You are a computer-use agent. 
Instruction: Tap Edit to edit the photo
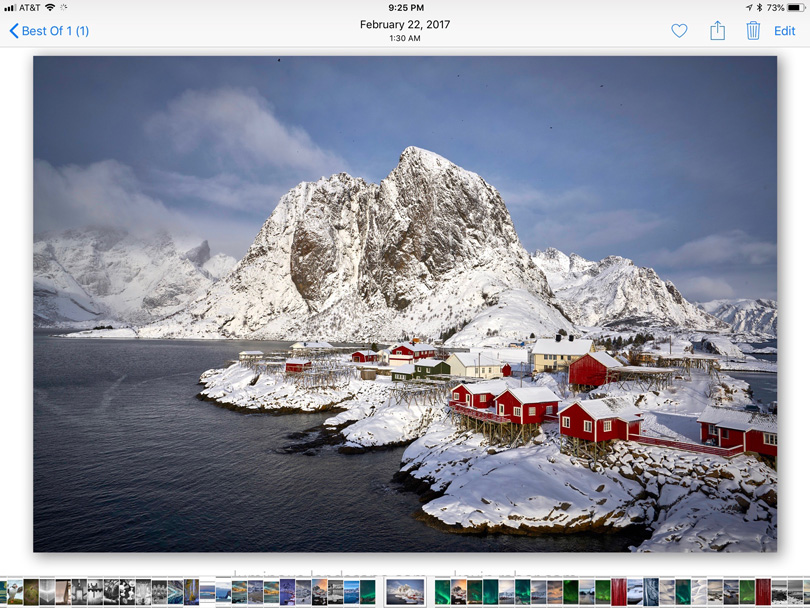(x=784, y=31)
